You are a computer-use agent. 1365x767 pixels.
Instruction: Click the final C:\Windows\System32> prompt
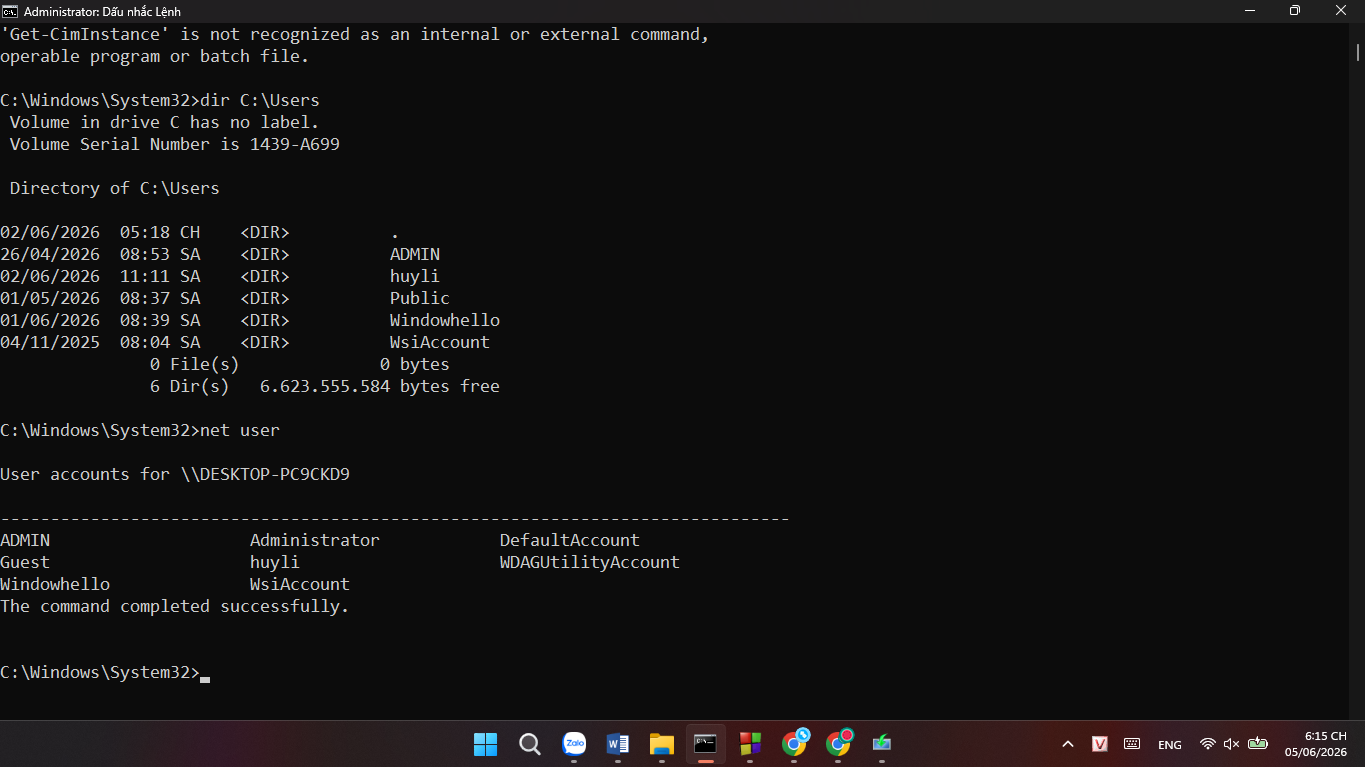(100, 672)
